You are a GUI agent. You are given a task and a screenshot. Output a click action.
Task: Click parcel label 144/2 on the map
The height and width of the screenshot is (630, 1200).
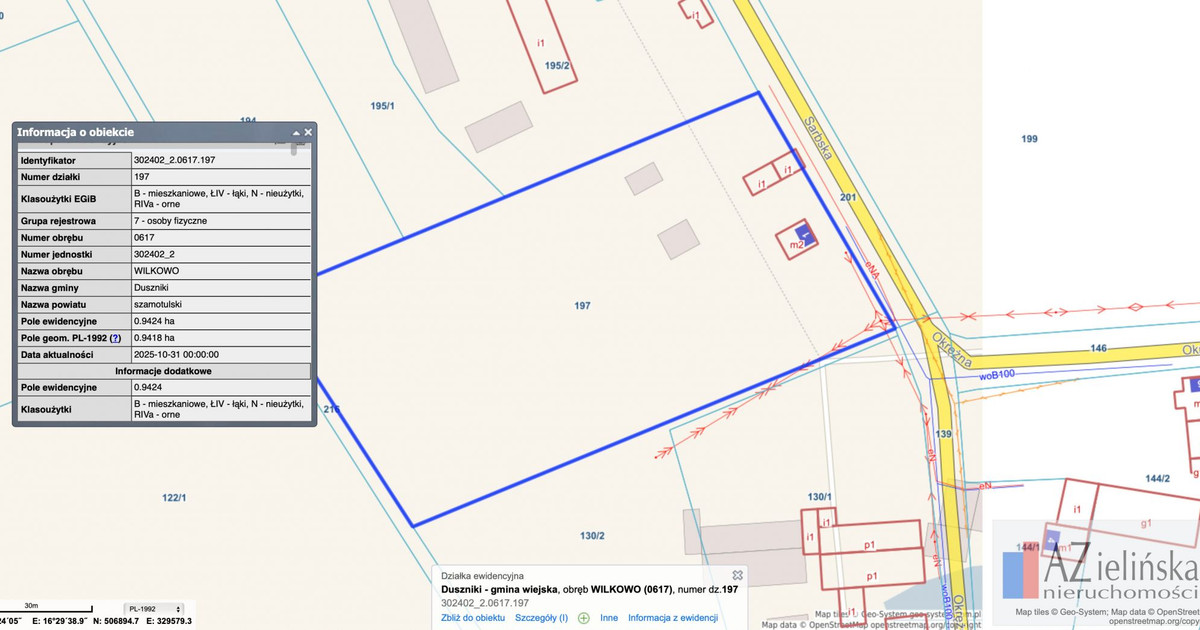point(1158,479)
